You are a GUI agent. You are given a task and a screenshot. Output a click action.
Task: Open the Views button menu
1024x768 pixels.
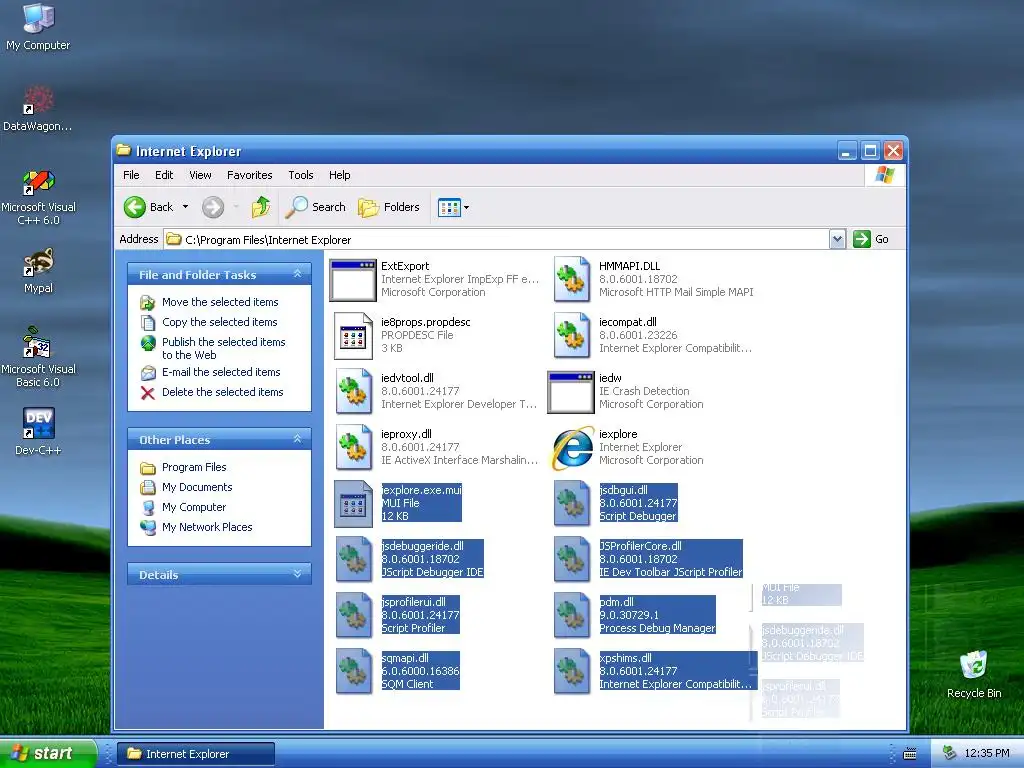(453, 208)
